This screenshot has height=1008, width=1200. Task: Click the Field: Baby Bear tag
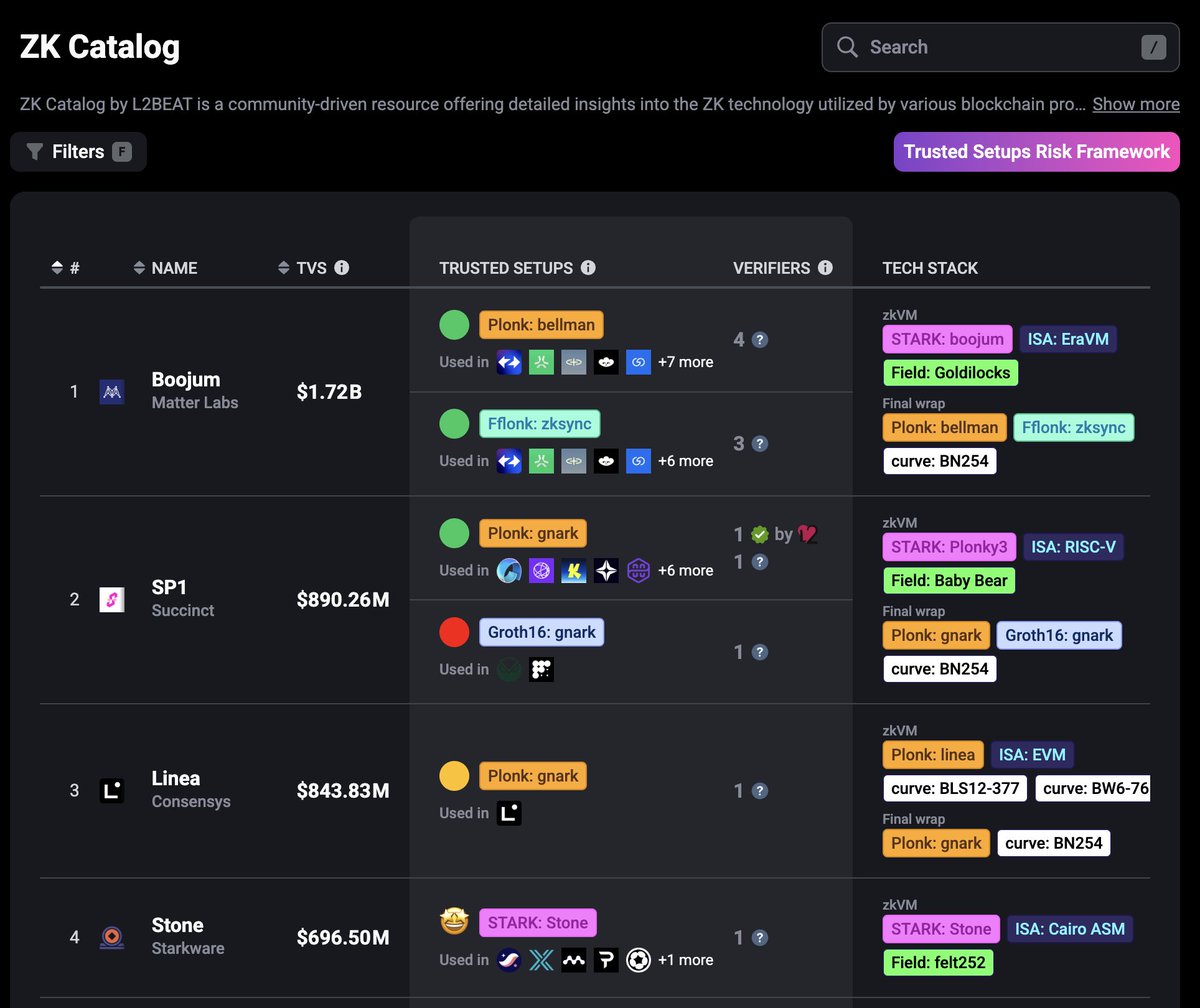(x=949, y=582)
